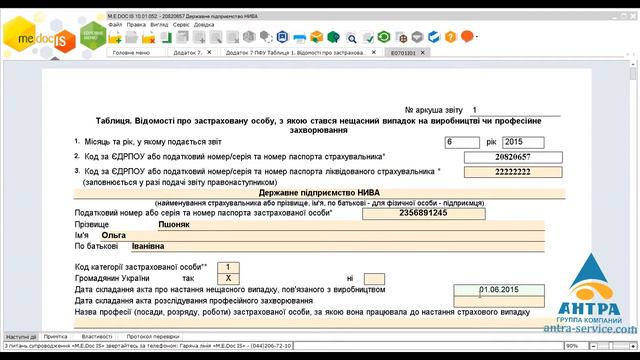Viewport: 640px width, 360px height.
Task: Click the Прізвище field with Пшоняк
Action: [x=351, y=224]
